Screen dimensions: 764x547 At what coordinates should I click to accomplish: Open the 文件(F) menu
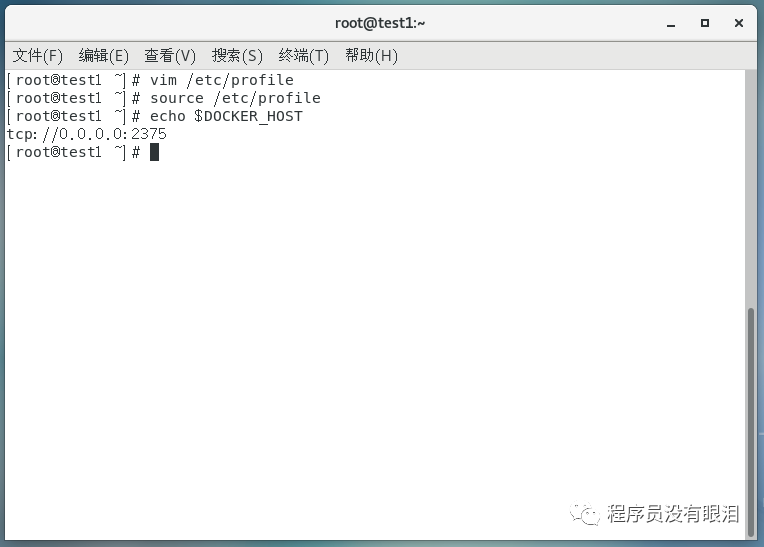point(38,56)
